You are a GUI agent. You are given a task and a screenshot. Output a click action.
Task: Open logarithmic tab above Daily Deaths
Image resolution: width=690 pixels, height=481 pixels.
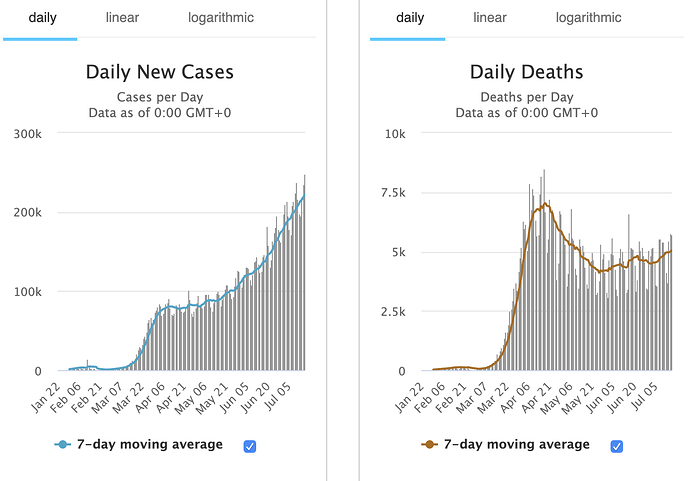[x=588, y=18]
